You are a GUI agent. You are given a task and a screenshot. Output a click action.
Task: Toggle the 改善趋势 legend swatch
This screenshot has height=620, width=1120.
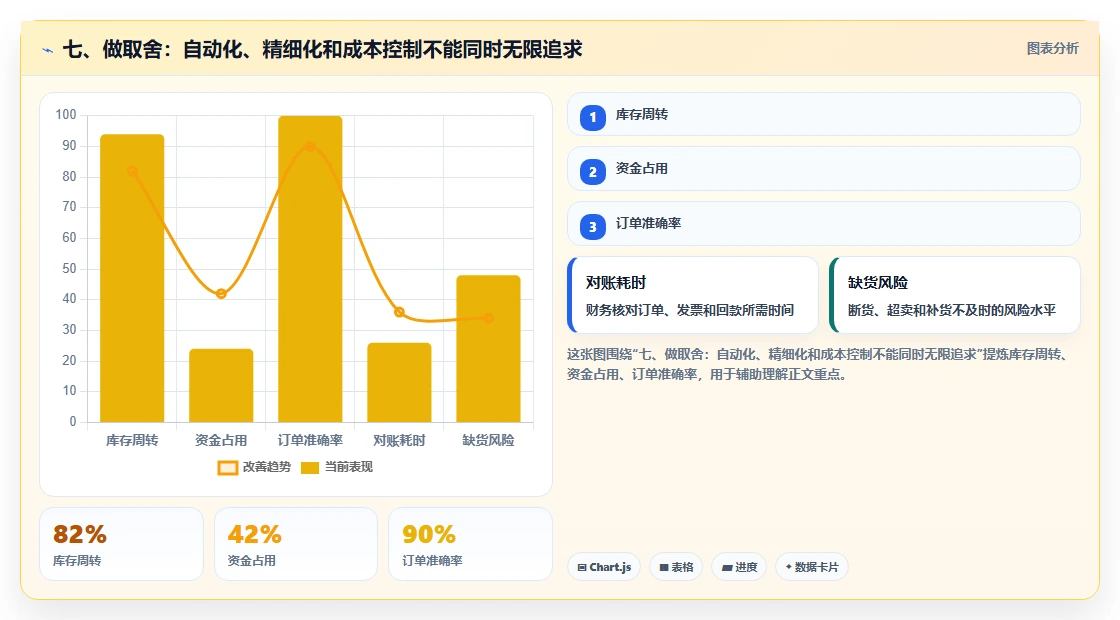pyautogui.click(x=228, y=468)
